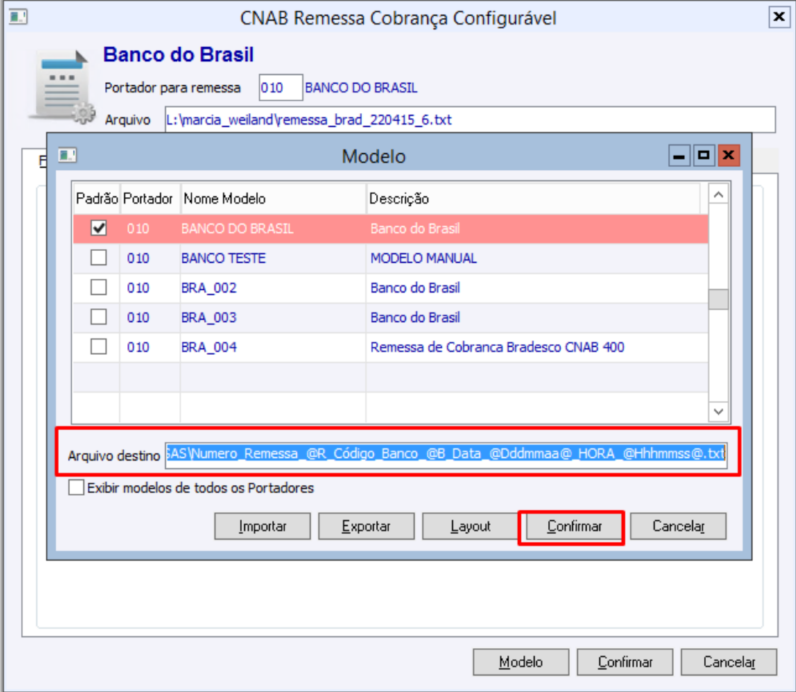Click the CNAB Remessa title bar icon
Viewport: 796px width, 692px height.
pyautogui.click(x=18, y=17)
